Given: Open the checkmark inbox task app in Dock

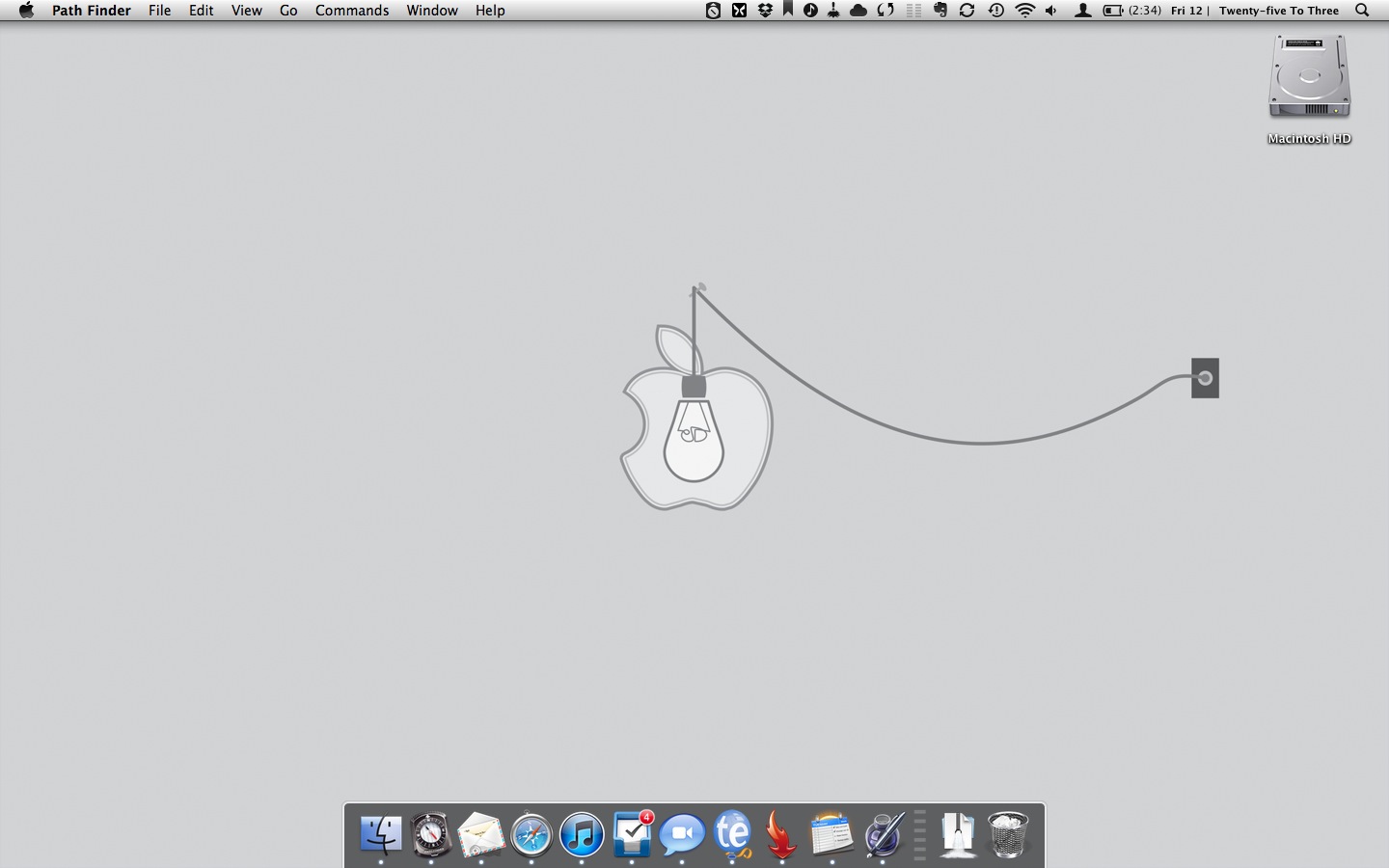Looking at the screenshot, I should (x=633, y=834).
